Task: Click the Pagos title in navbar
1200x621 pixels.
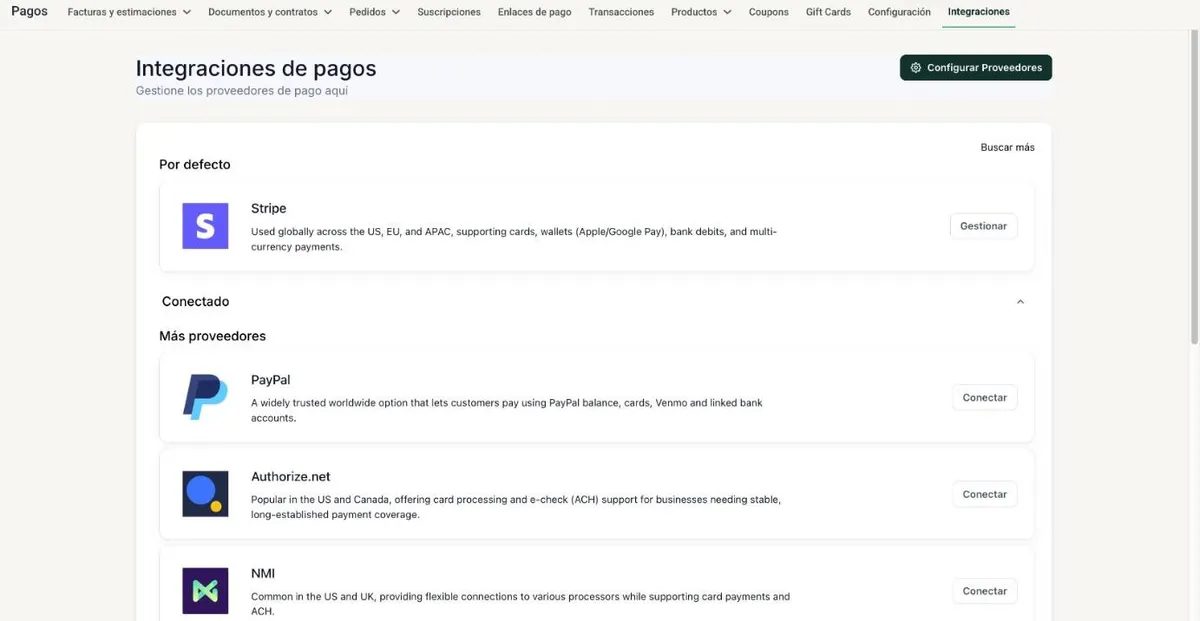Action: pyautogui.click(x=29, y=11)
